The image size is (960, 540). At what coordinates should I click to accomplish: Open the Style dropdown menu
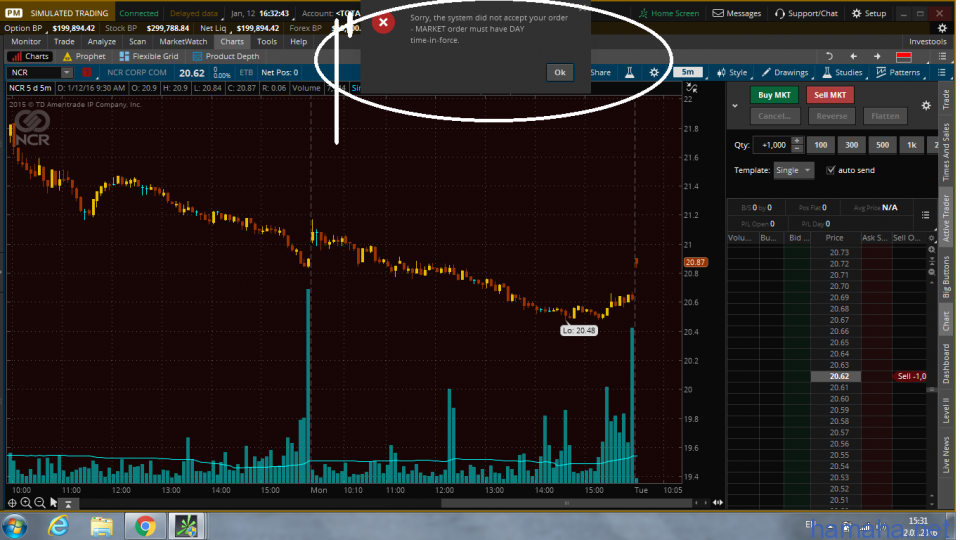click(735, 72)
